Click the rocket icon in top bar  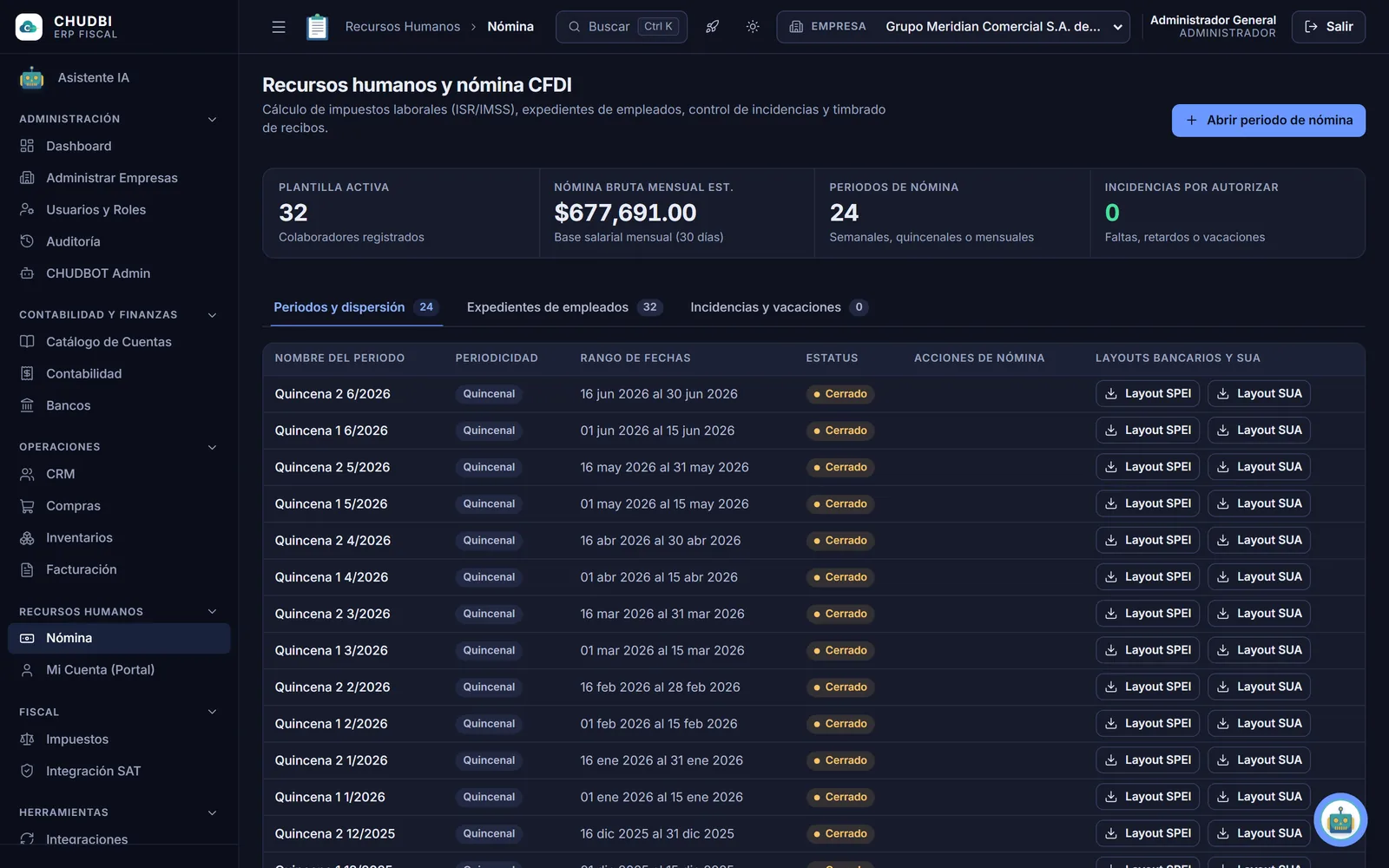click(712, 27)
